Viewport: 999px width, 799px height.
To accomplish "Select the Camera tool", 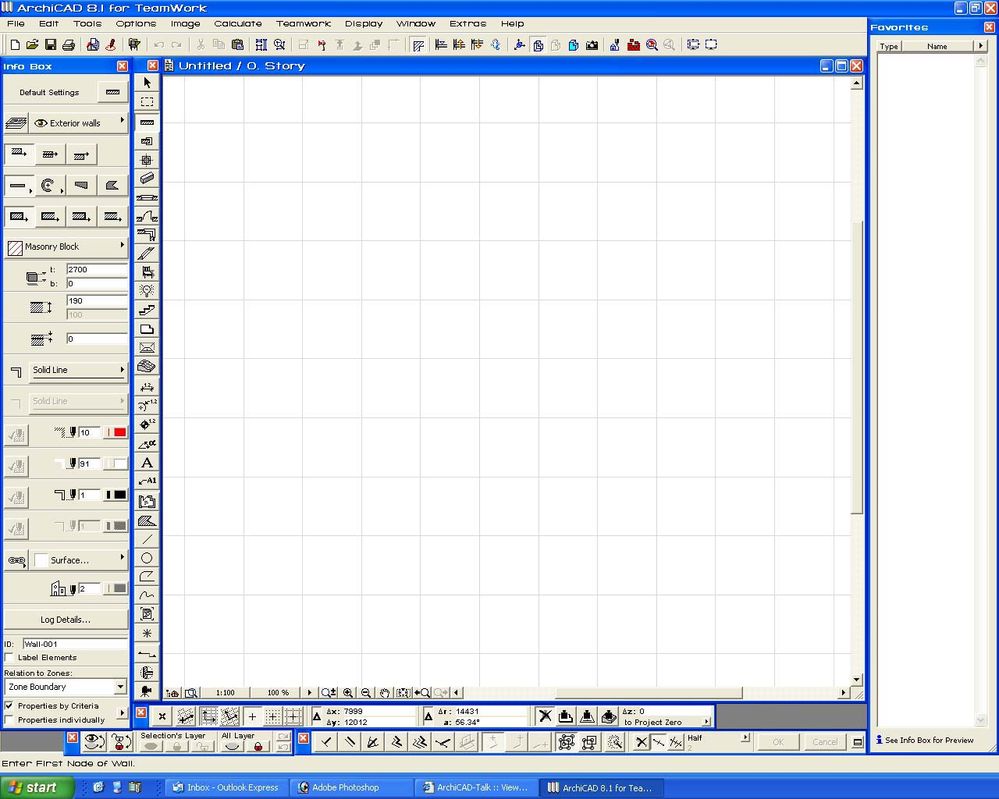I will click(146, 690).
